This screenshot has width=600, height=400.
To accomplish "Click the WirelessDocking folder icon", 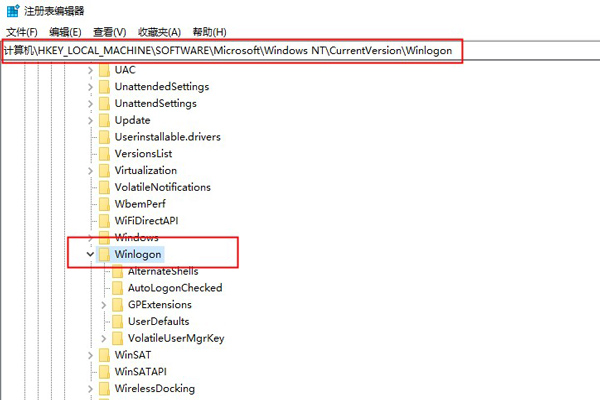I will coord(104,389).
